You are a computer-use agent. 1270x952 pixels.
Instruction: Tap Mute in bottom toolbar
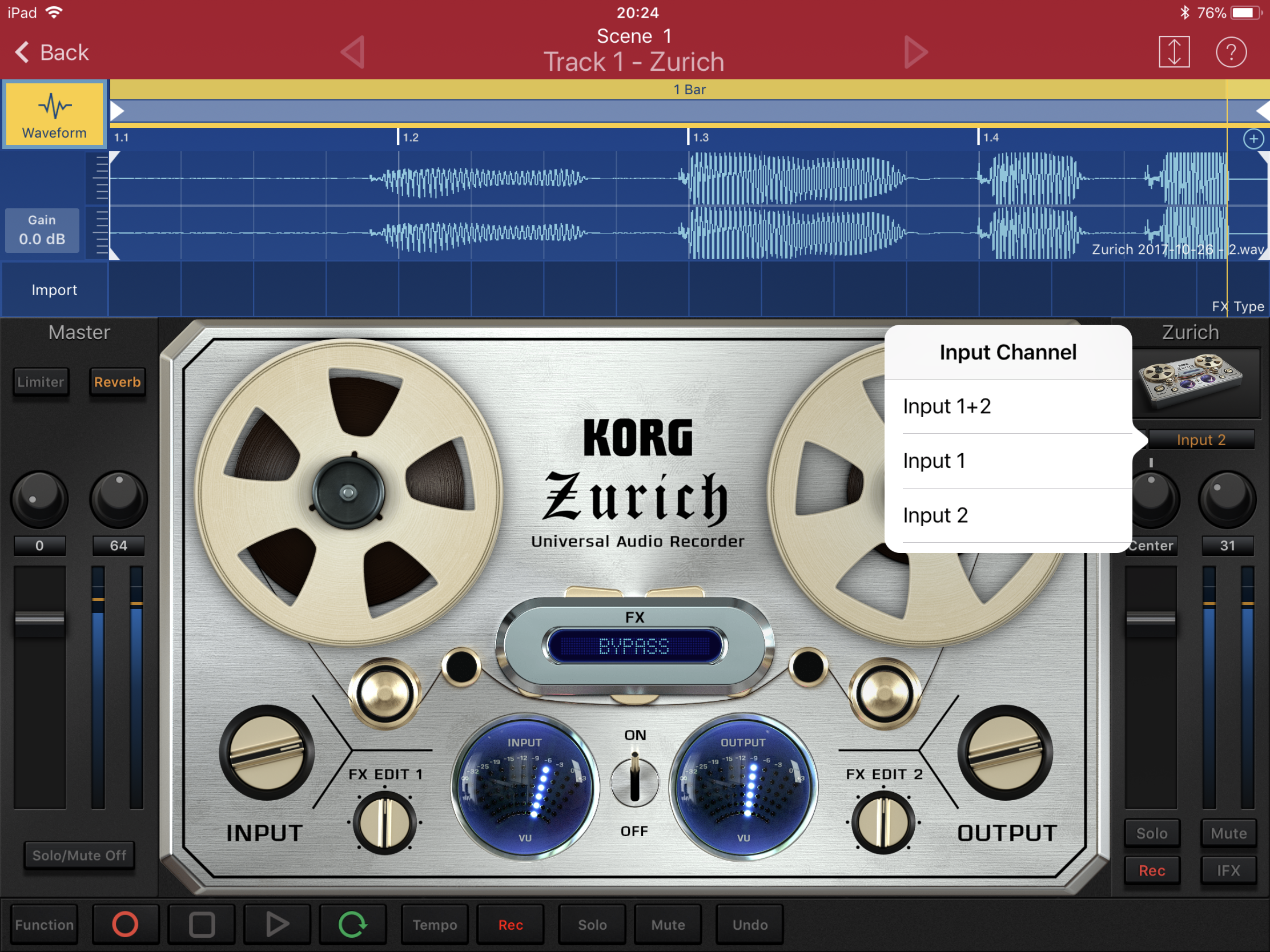(668, 925)
